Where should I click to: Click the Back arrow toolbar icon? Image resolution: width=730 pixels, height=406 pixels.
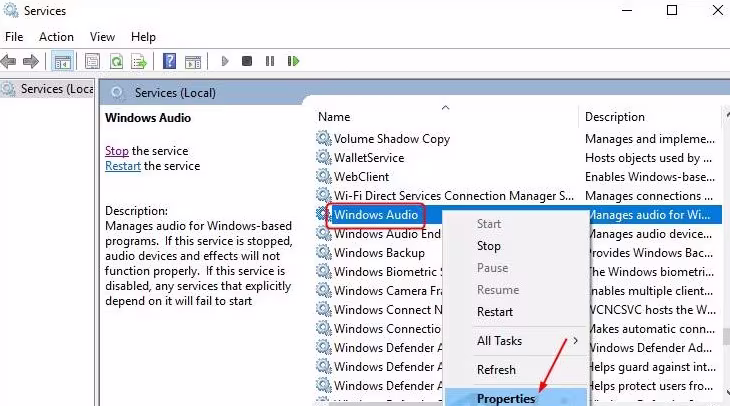tap(8, 61)
